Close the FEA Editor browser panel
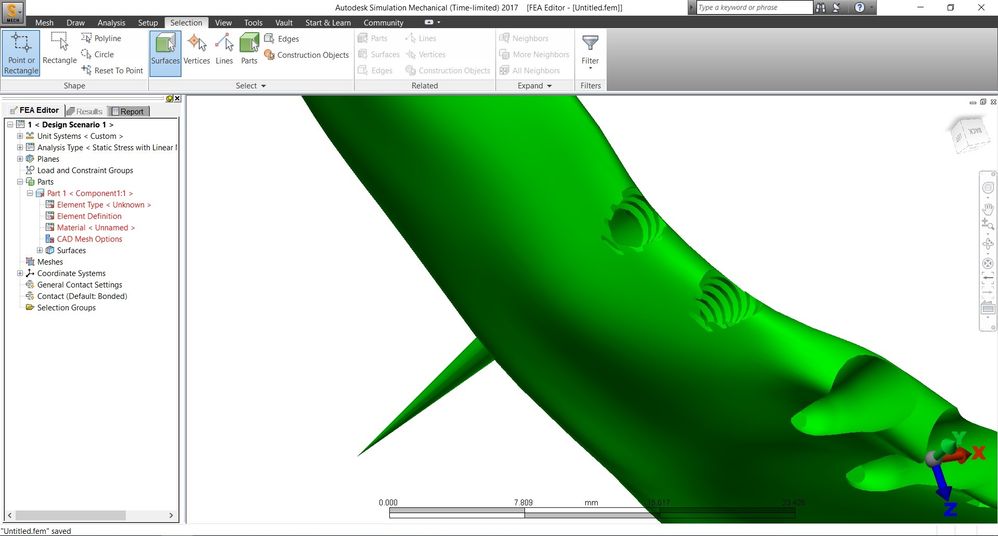998x536 pixels. (178, 99)
